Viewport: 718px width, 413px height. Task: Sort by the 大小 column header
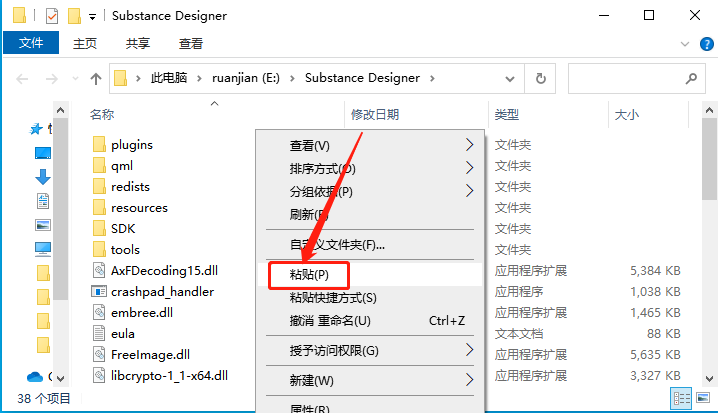[x=648, y=114]
